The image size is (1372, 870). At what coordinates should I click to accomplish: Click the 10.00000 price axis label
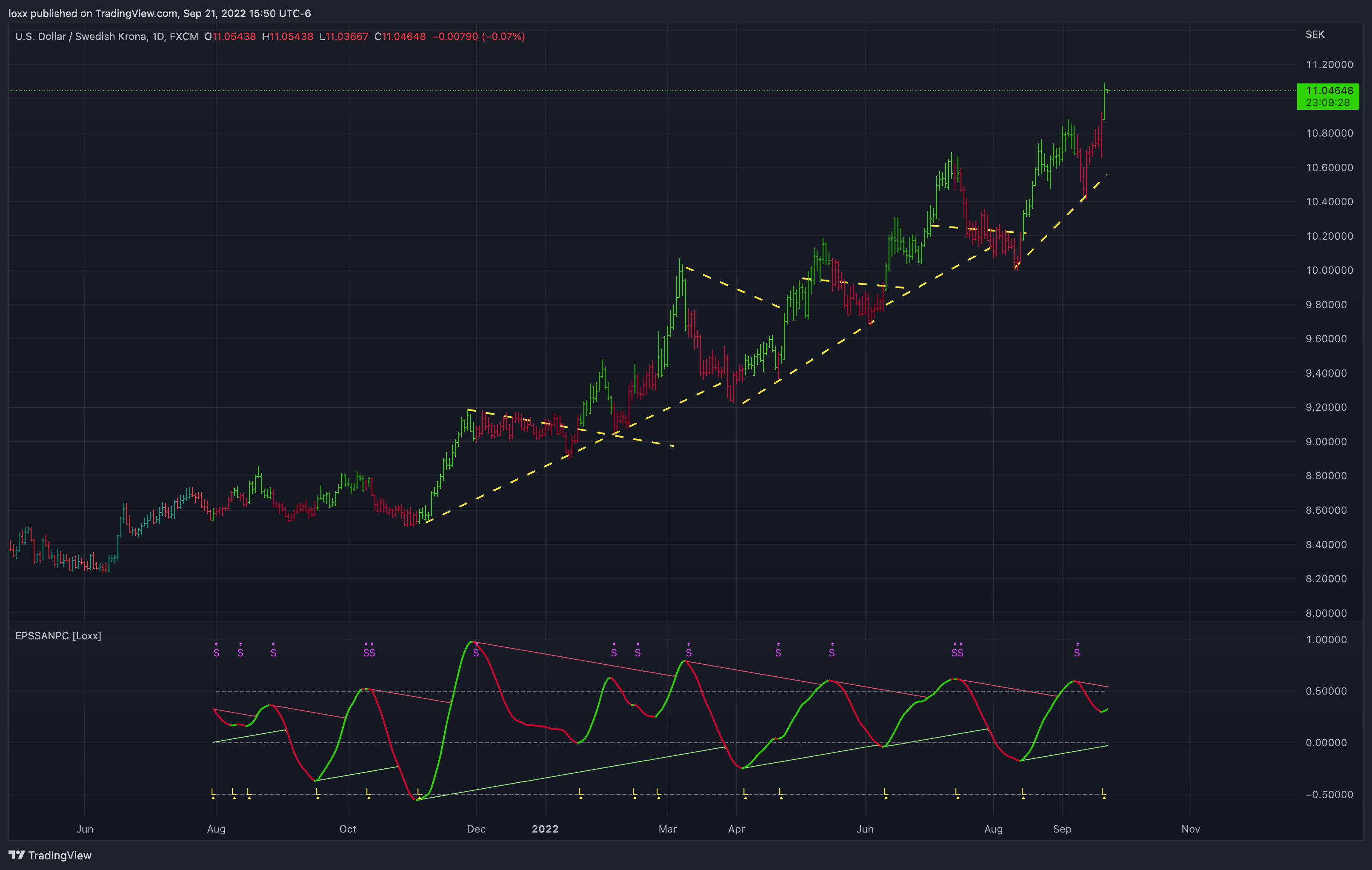(x=1329, y=270)
